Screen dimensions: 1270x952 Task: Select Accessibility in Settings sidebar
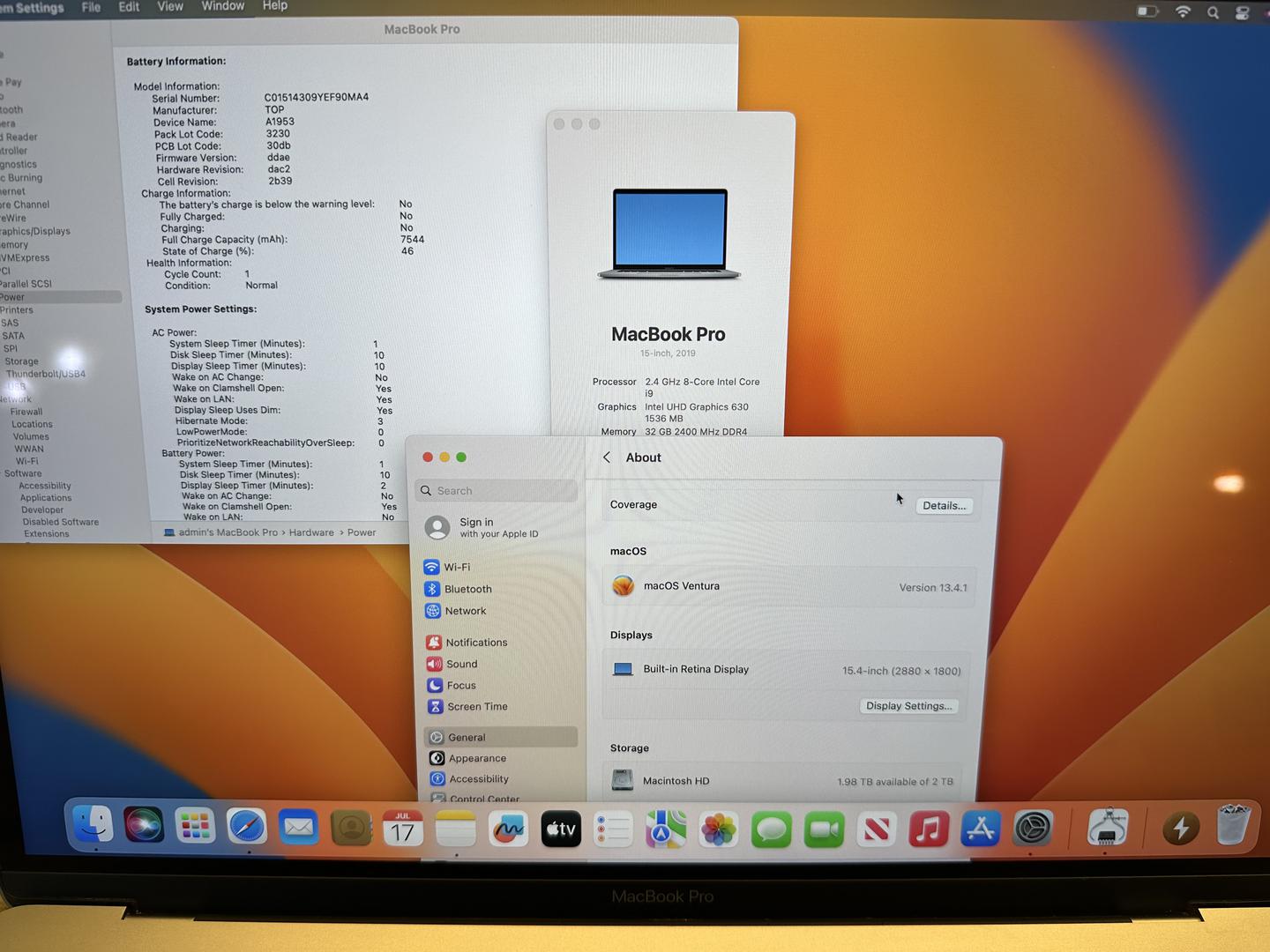click(469, 778)
